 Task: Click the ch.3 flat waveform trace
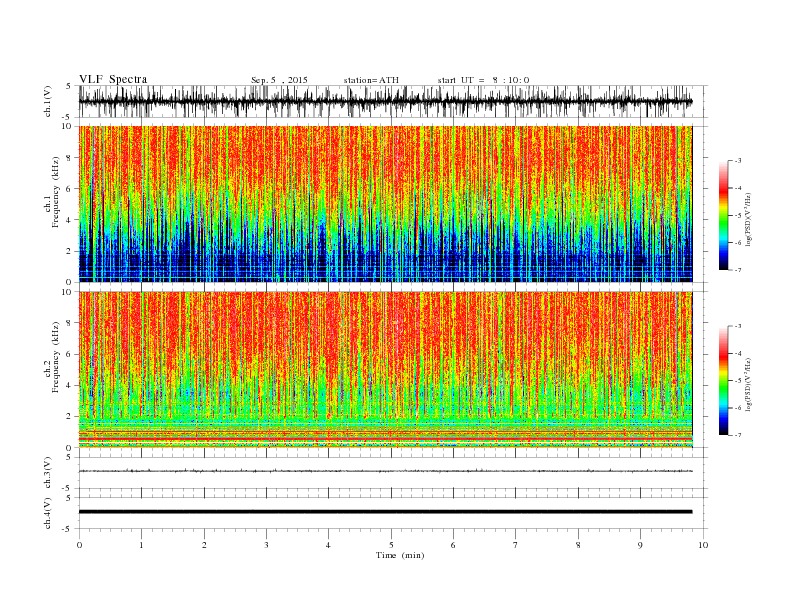coord(385,471)
